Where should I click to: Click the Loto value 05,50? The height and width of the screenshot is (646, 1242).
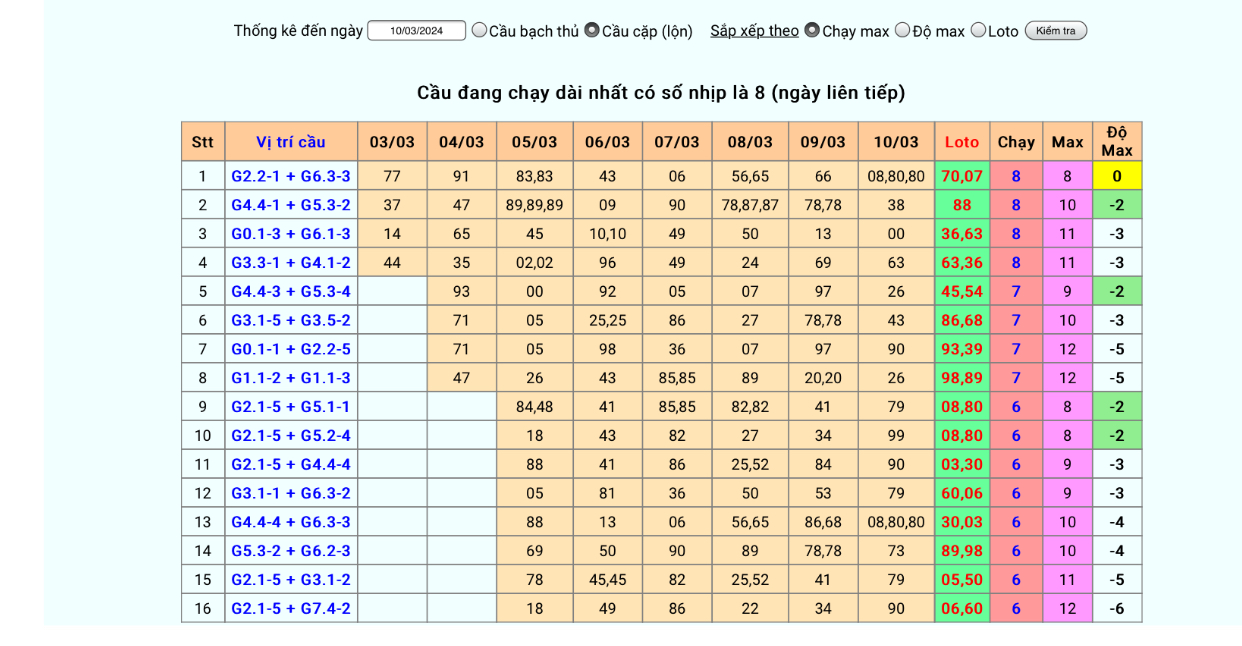tap(962, 580)
